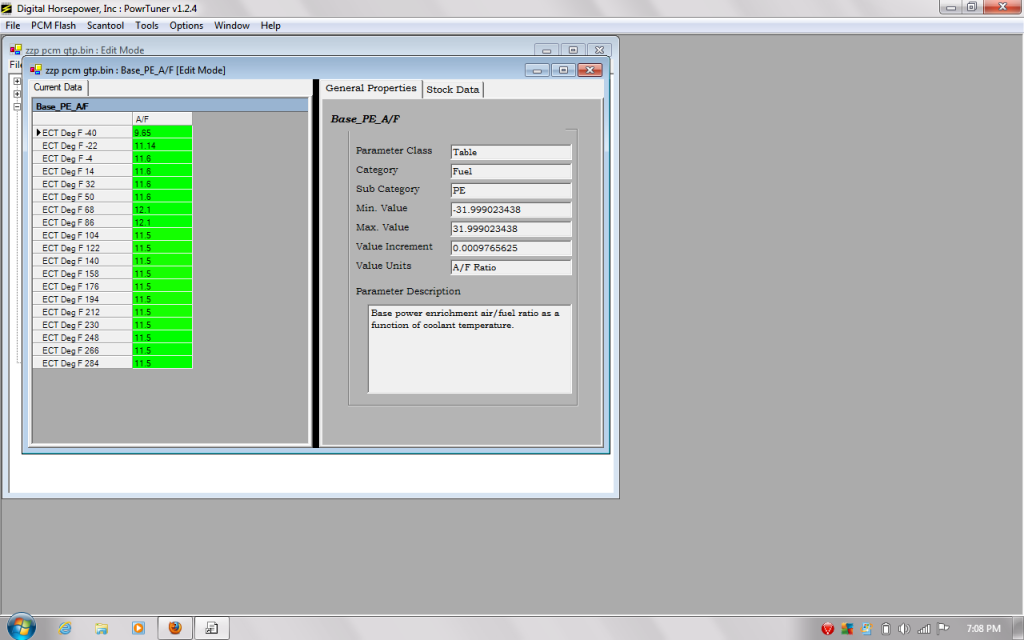The height and width of the screenshot is (640, 1024).
Task: Click the red antivirus tray icon
Action: (x=827, y=629)
